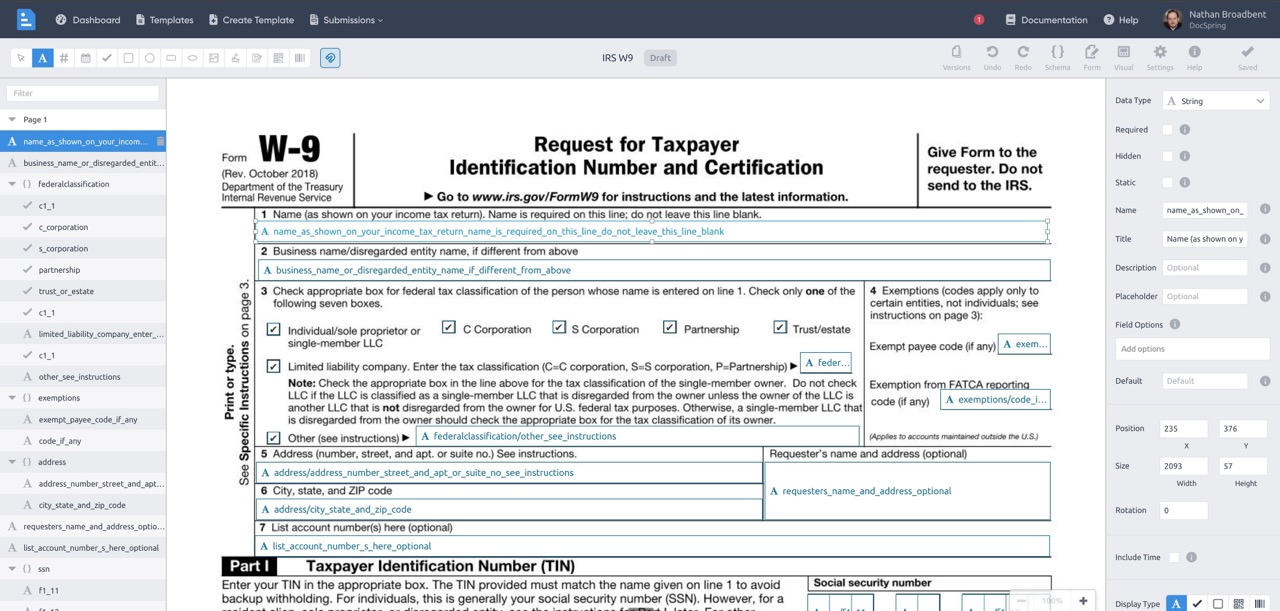
Task: Check the Trust/estate box on form
Action: pyautogui.click(x=780, y=327)
